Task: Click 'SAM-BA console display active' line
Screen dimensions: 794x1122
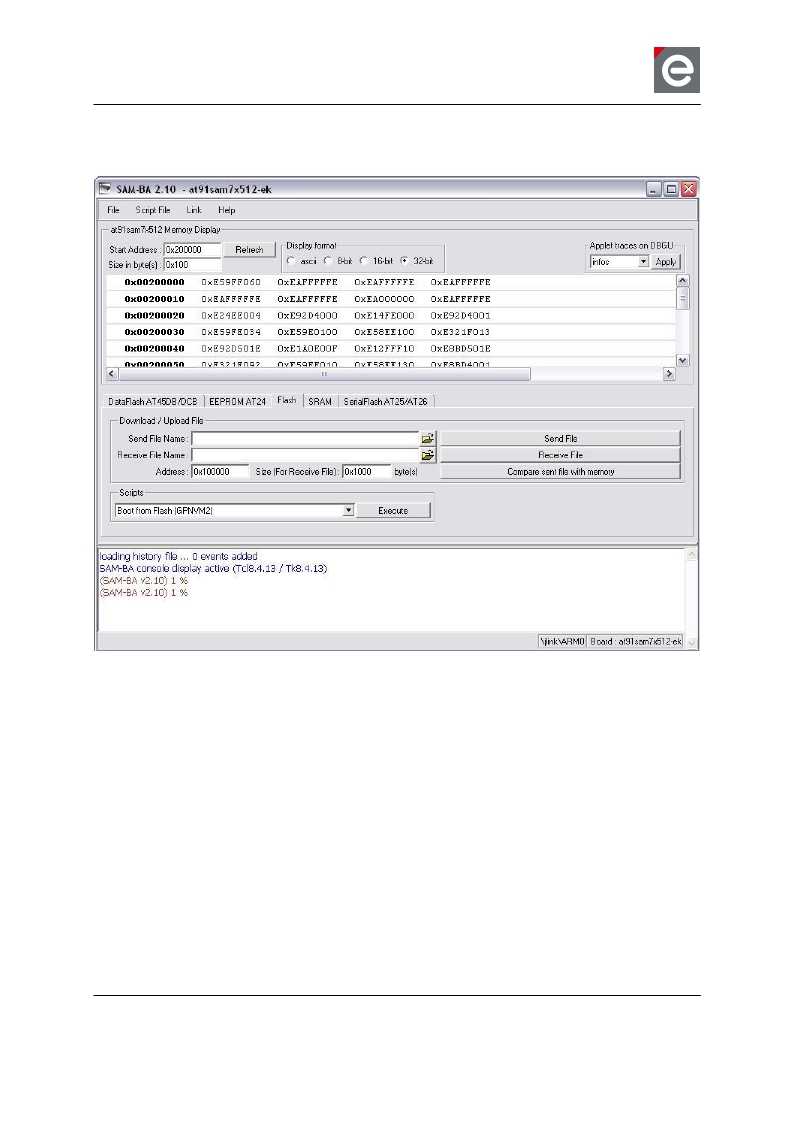Action: click(213, 568)
